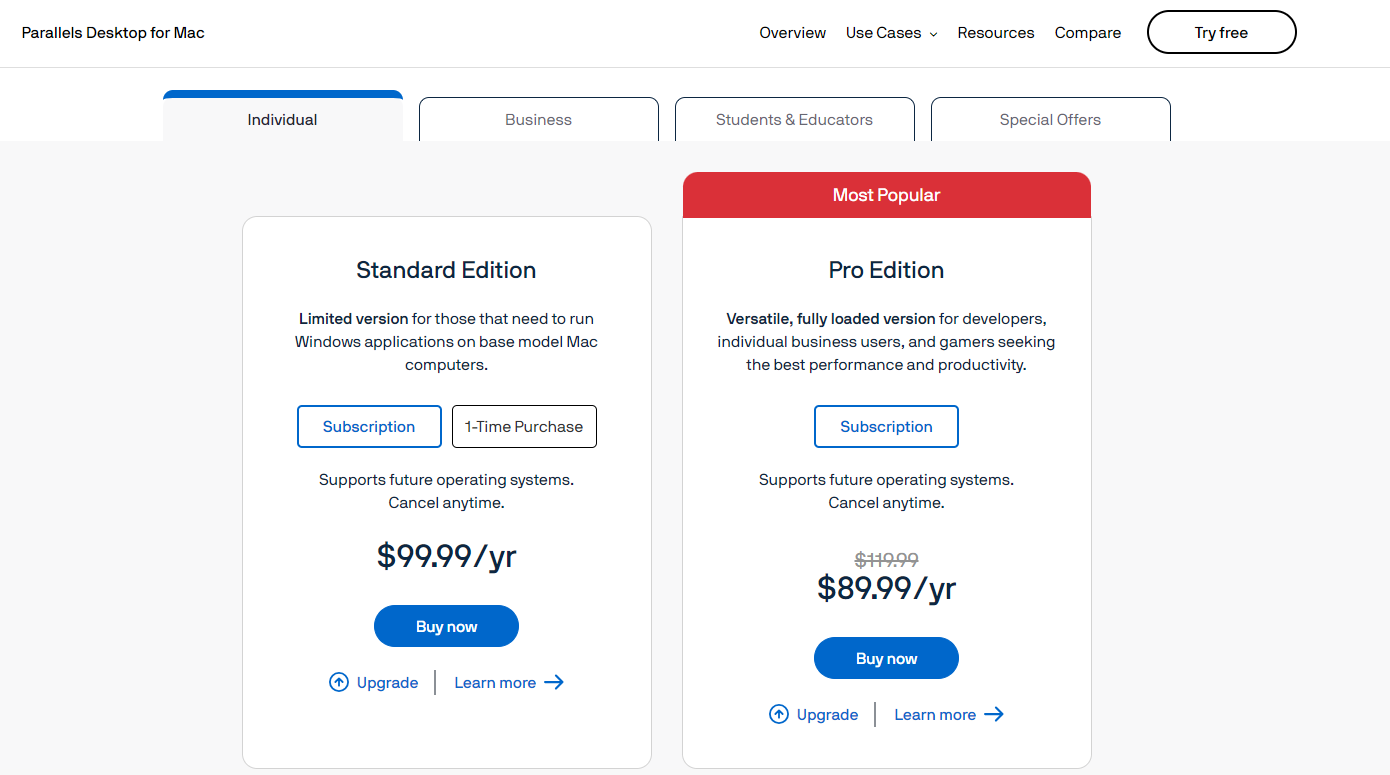View the Special Offers tab
Viewport: 1390px width, 775px height.
[x=1050, y=119]
